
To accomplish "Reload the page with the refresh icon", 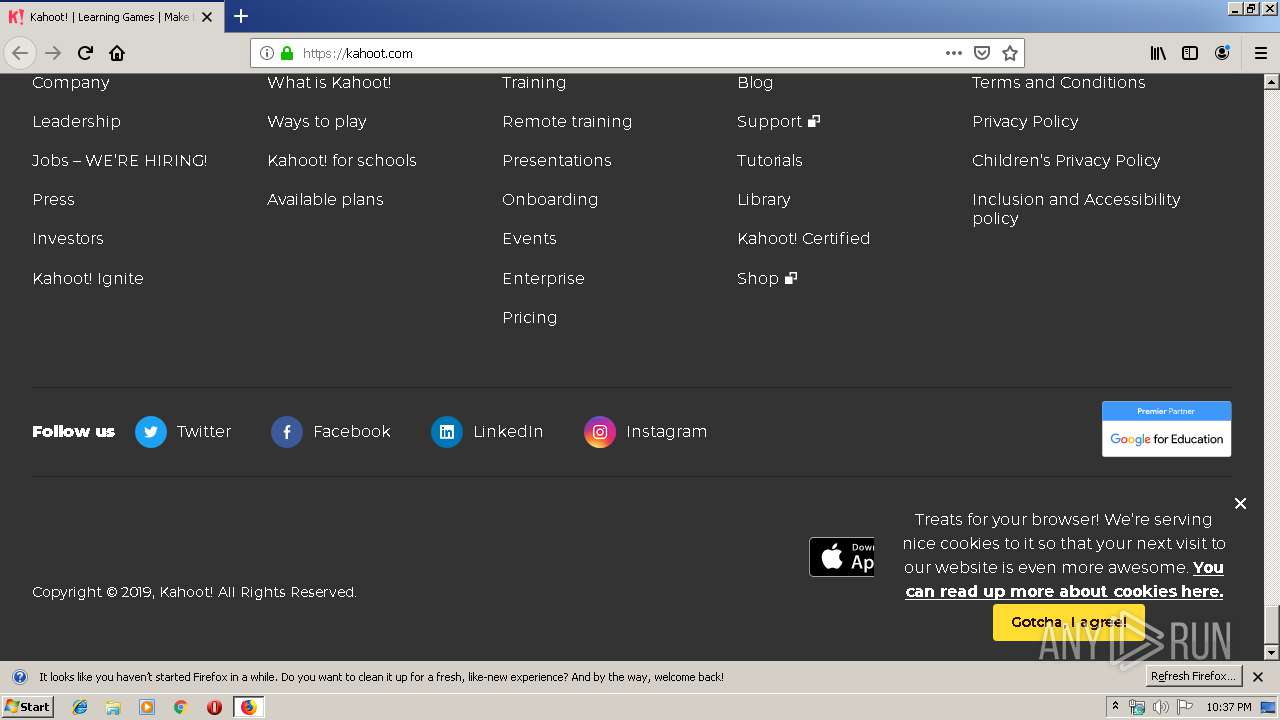I will click(x=85, y=53).
